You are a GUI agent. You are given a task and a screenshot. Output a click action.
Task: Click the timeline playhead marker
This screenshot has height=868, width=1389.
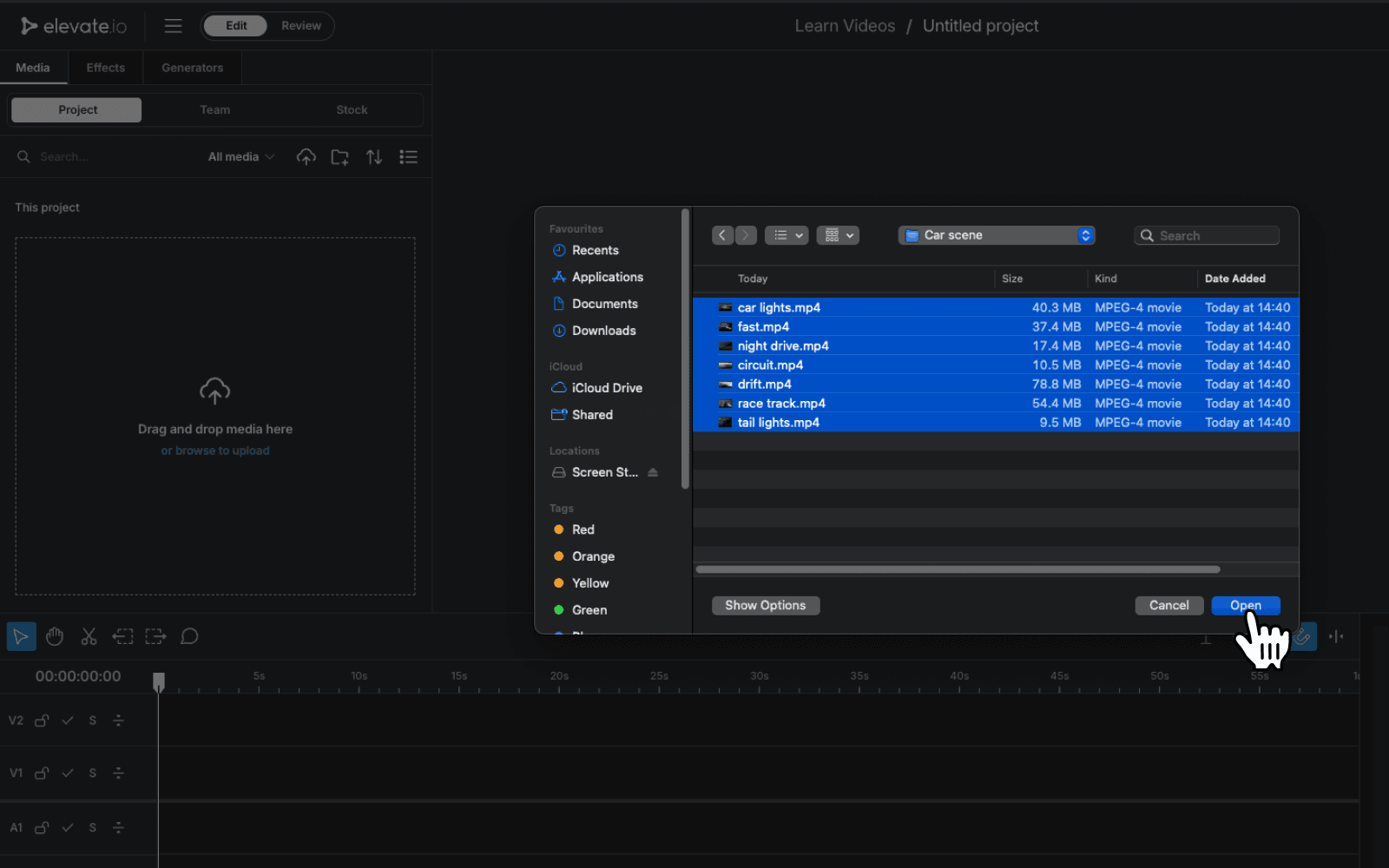point(158,682)
